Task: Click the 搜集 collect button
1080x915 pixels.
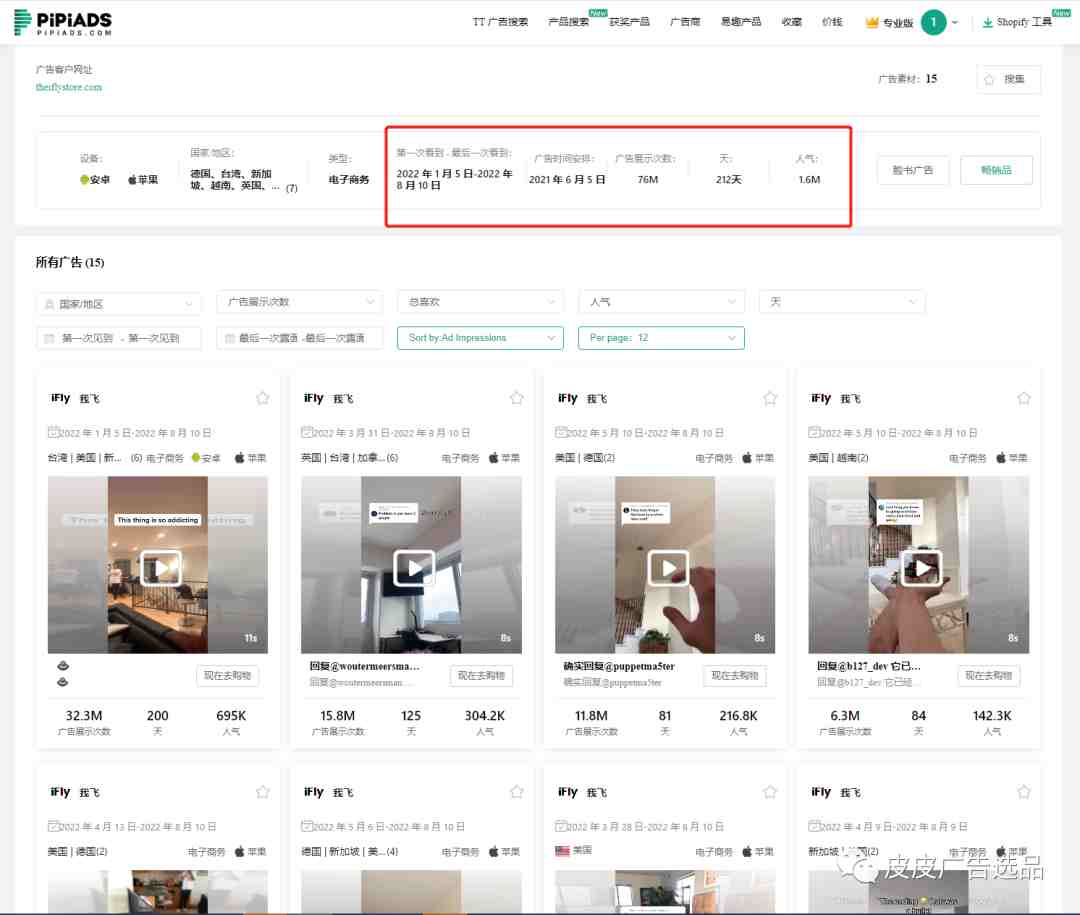Action: pos(1008,79)
